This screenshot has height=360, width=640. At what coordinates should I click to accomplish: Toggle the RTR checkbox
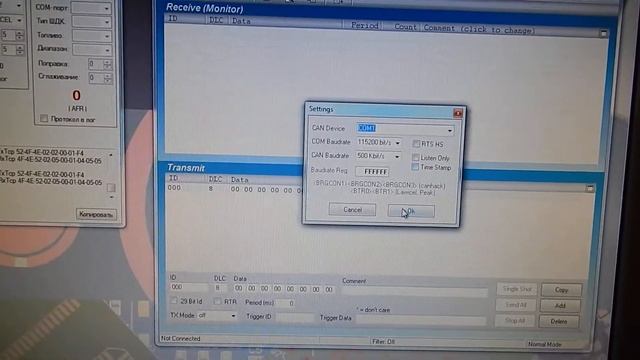(217, 301)
